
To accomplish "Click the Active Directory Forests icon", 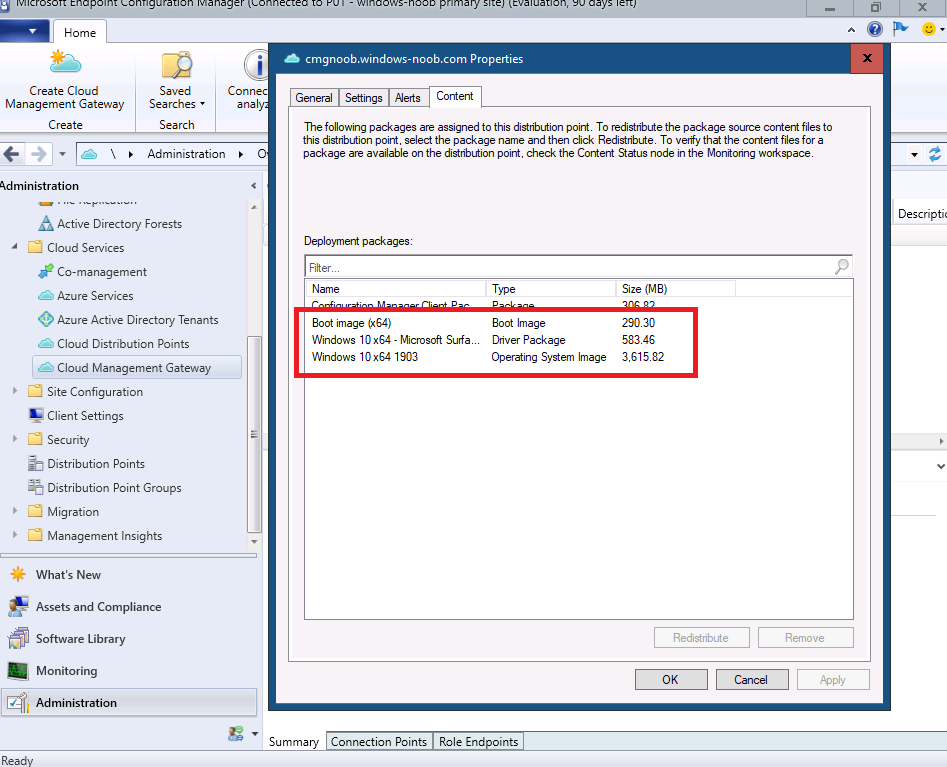I will 46,223.
